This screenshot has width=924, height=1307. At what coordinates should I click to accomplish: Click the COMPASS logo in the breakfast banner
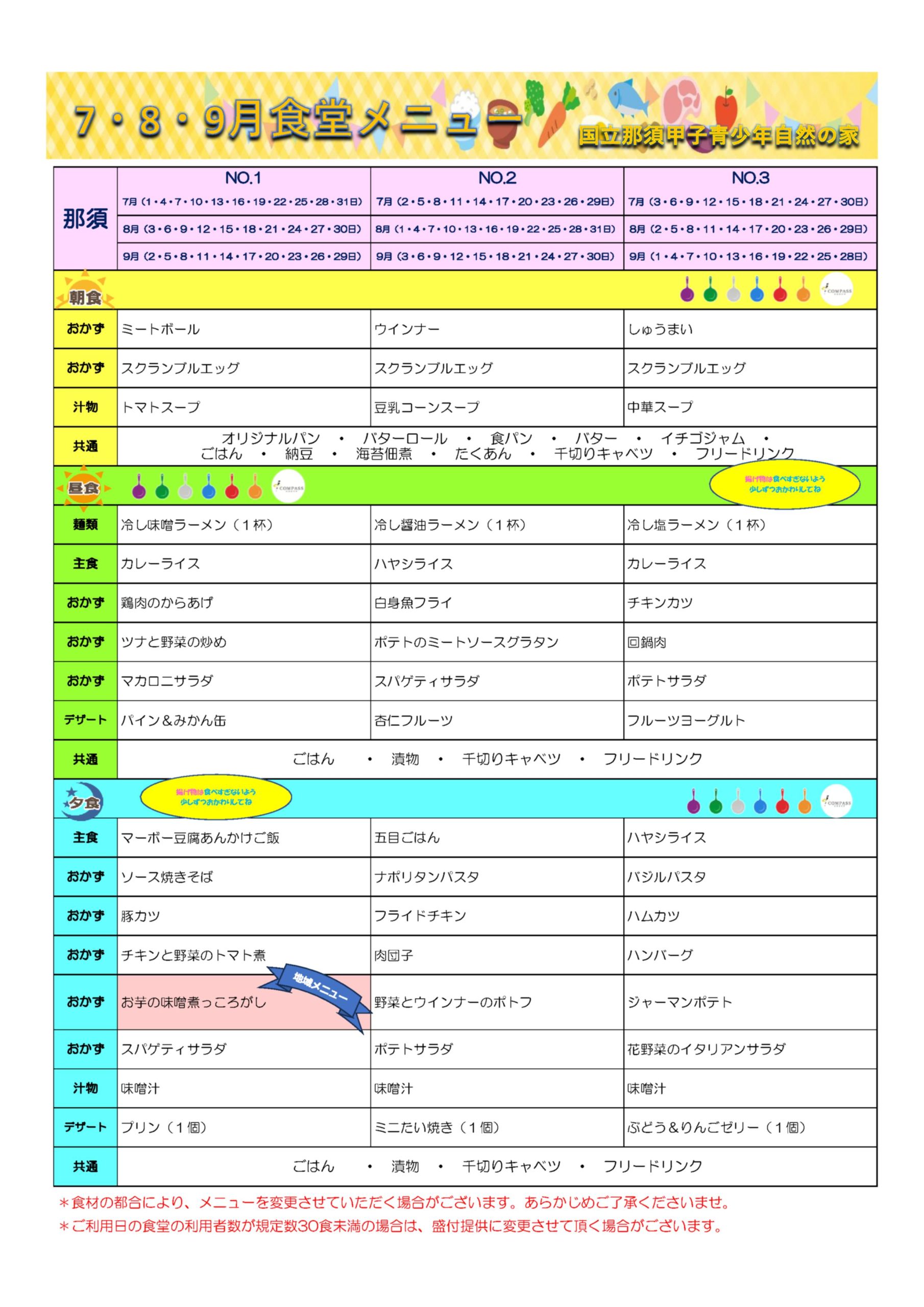click(836, 290)
